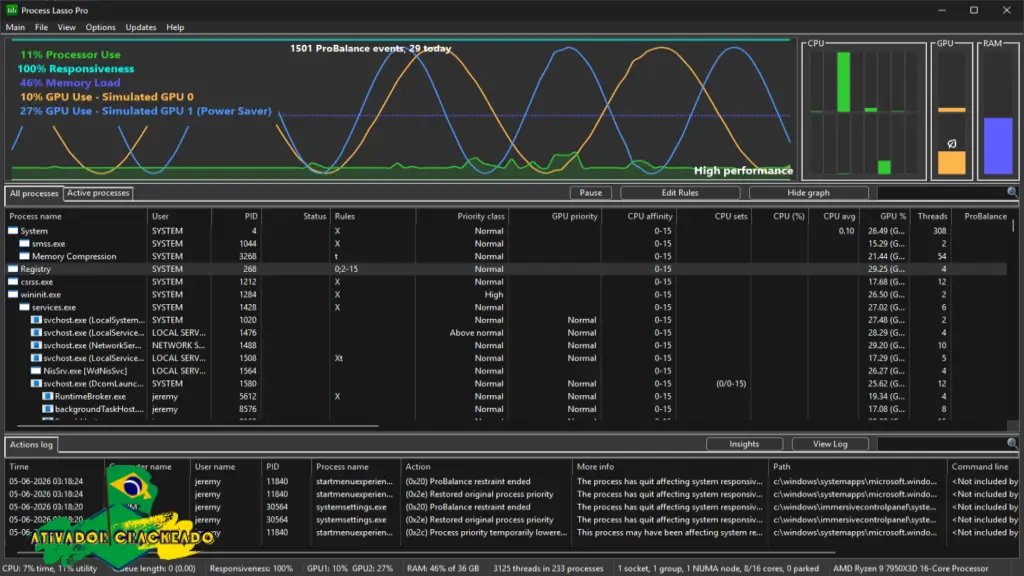Click the Process priority temporarily lowered entry
1024x576 pixels.
tap(486, 532)
